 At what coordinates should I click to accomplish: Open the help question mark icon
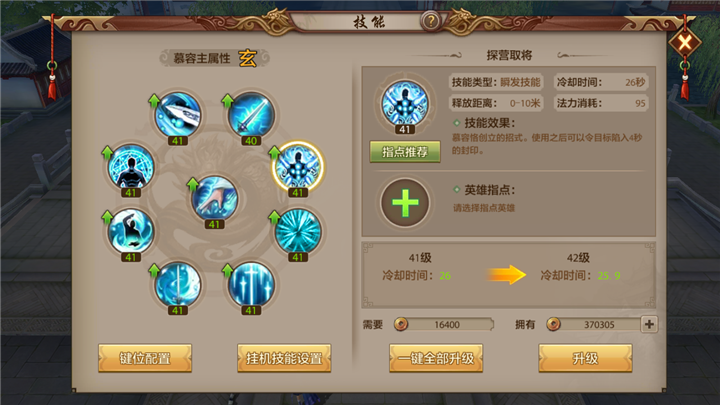(431, 21)
